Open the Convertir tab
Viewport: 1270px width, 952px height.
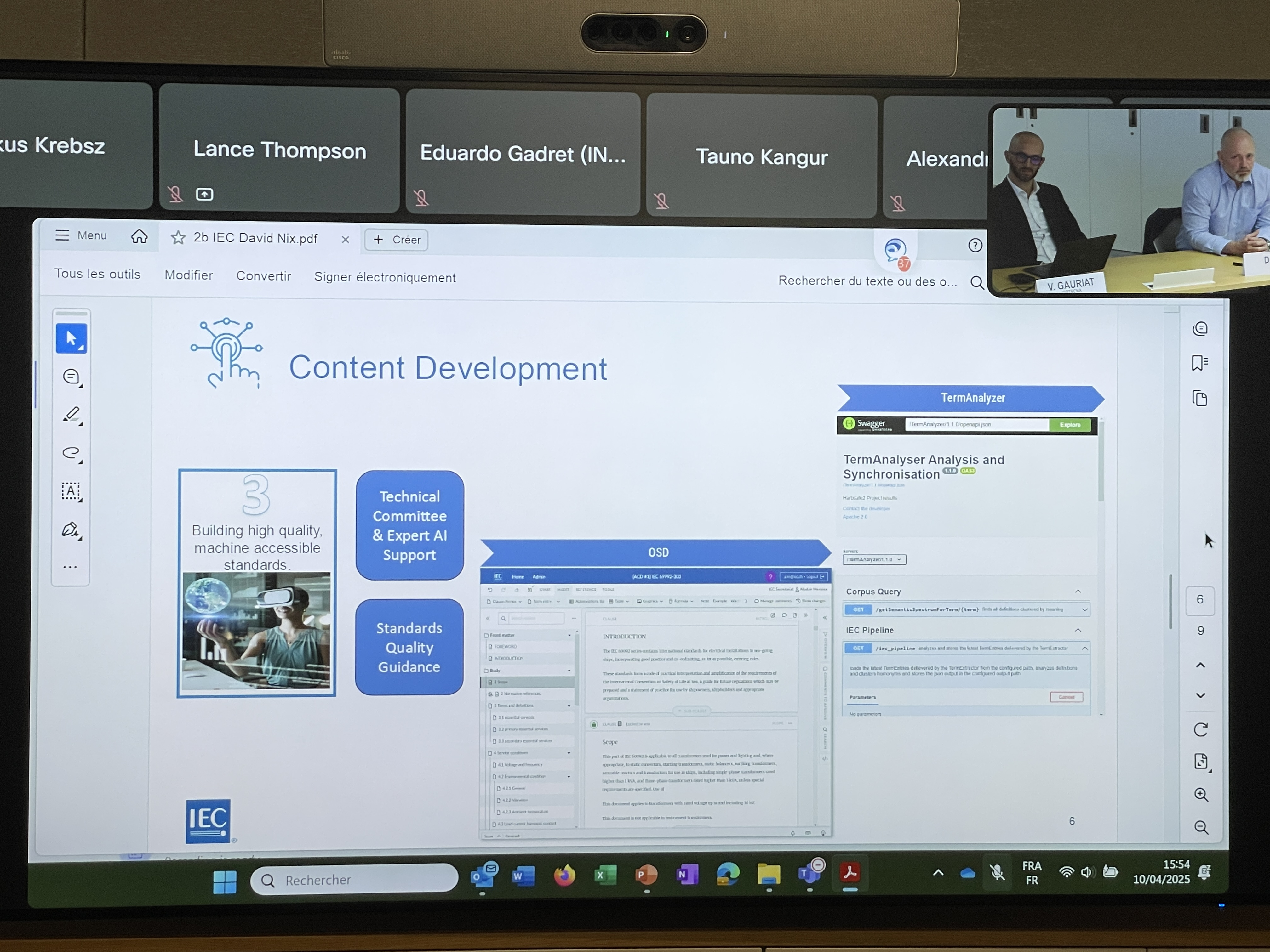(x=264, y=276)
